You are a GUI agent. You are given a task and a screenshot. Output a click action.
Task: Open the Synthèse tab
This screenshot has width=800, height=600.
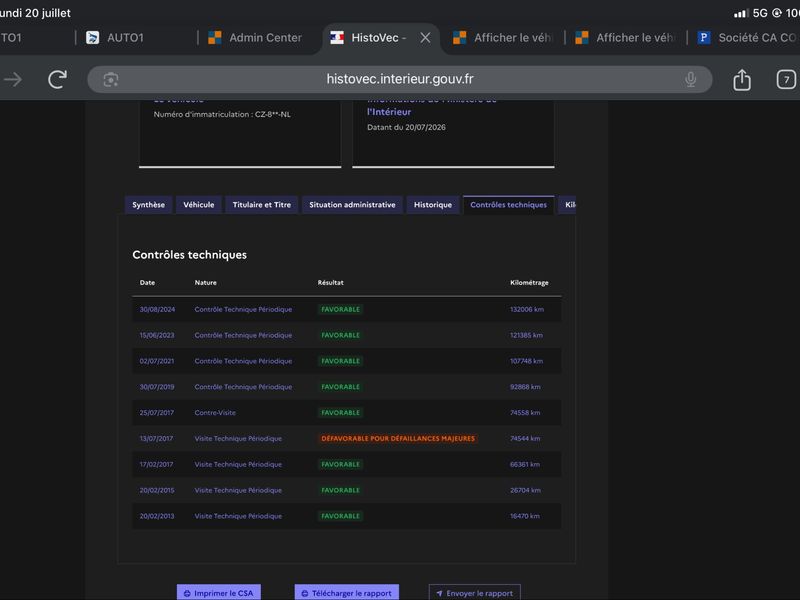[148, 205]
